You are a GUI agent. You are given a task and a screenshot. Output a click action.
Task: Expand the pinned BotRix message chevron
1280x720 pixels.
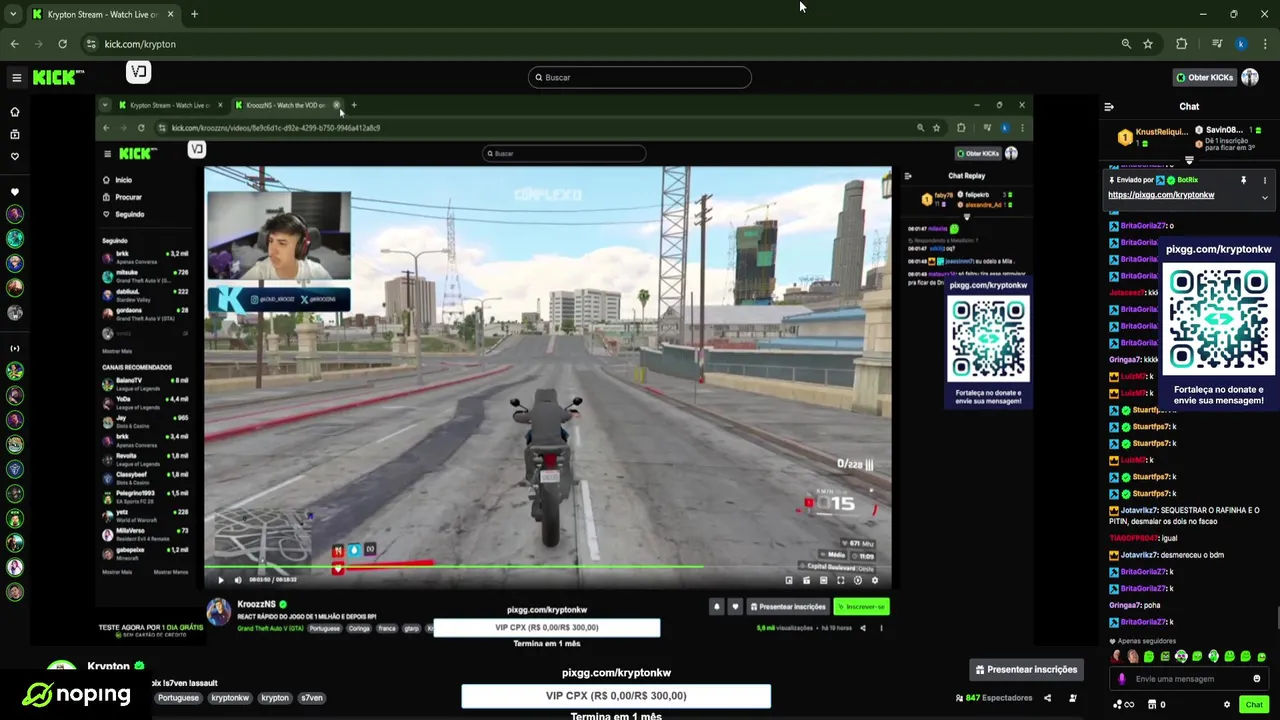[x=1264, y=197]
